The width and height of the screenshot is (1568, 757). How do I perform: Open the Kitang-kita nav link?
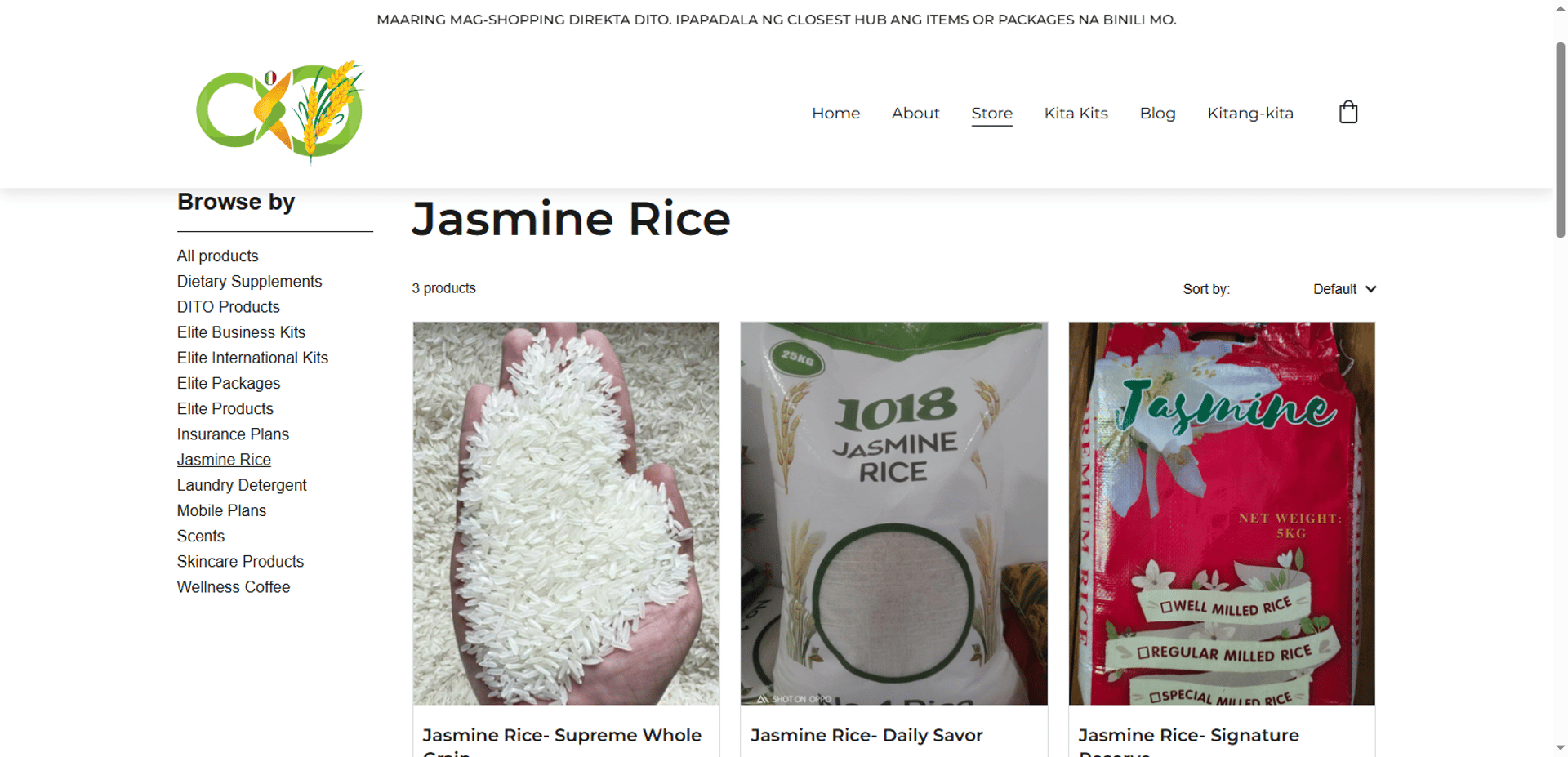(x=1249, y=113)
